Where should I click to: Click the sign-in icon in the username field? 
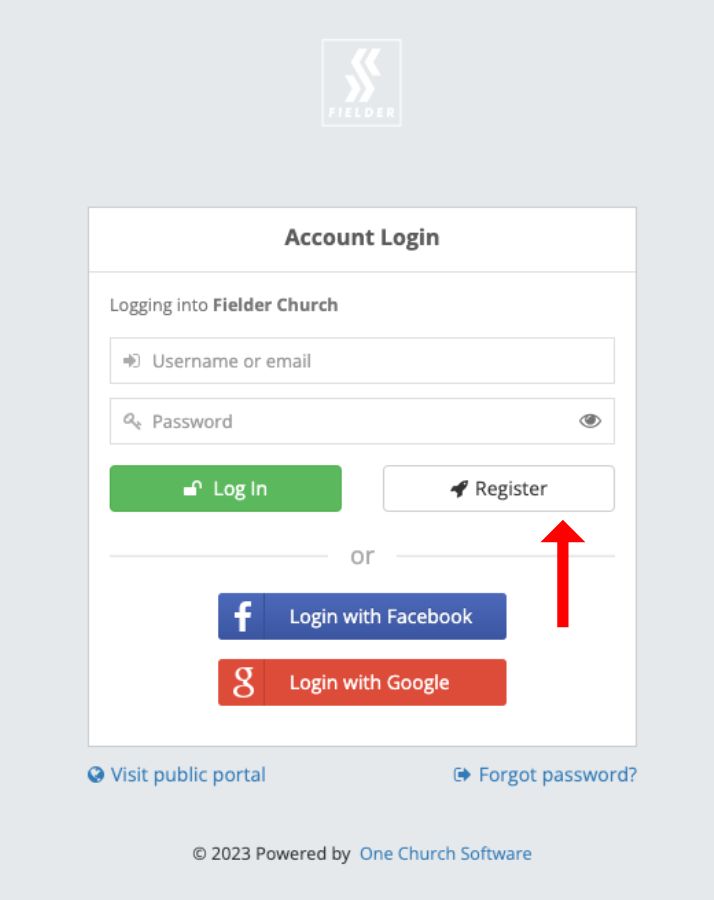(131, 361)
